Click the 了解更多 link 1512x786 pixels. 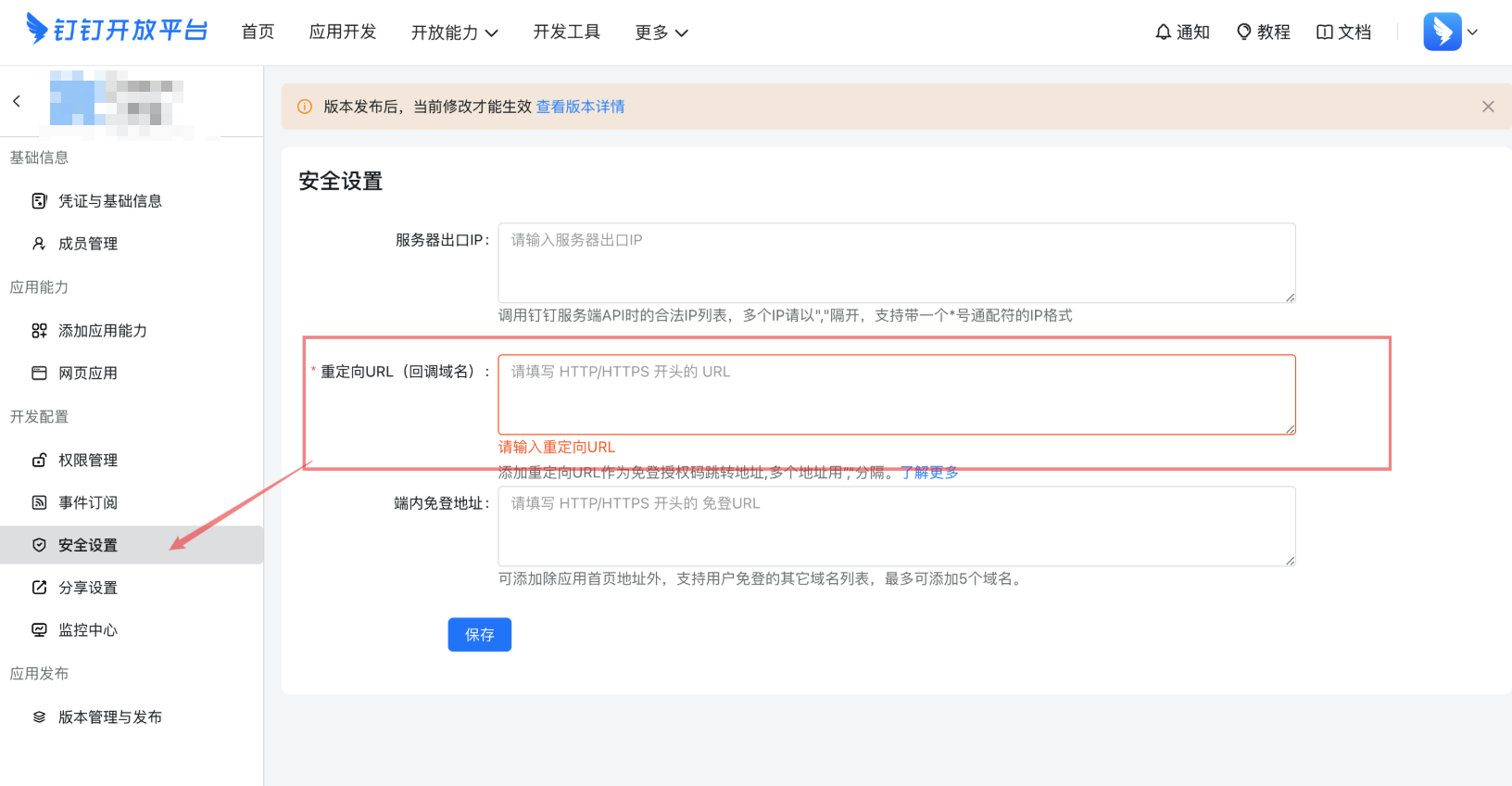coord(929,473)
